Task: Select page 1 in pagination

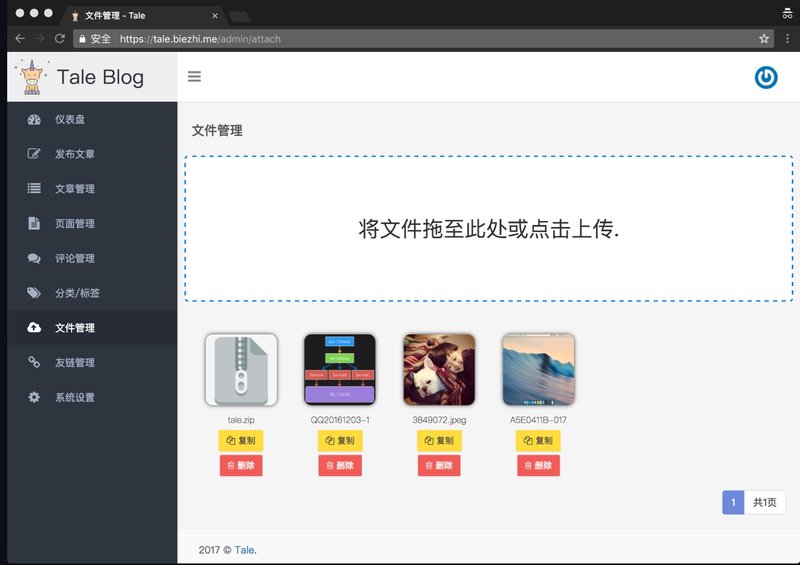Action: [733, 502]
